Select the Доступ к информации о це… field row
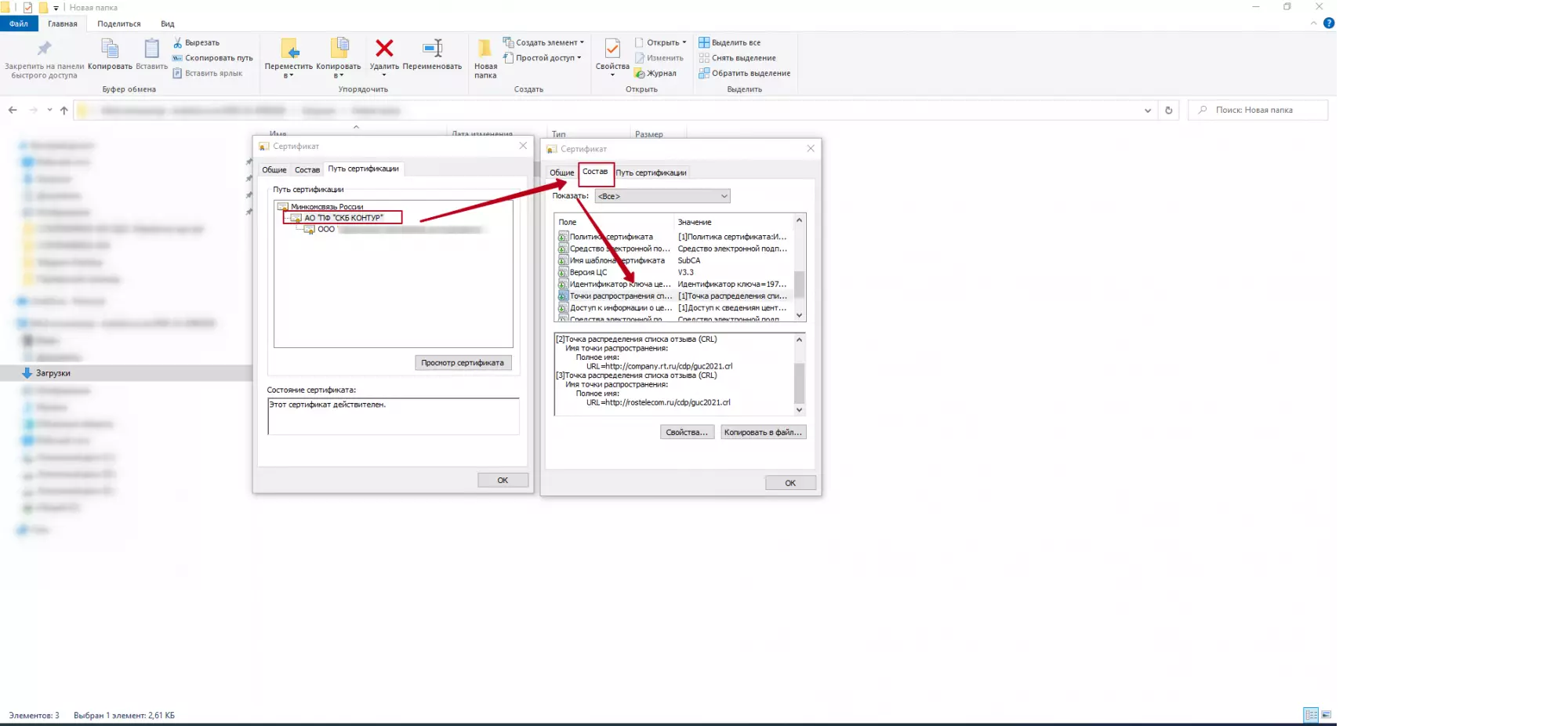The height and width of the screenshot is (726, 1568). [673, 307]
